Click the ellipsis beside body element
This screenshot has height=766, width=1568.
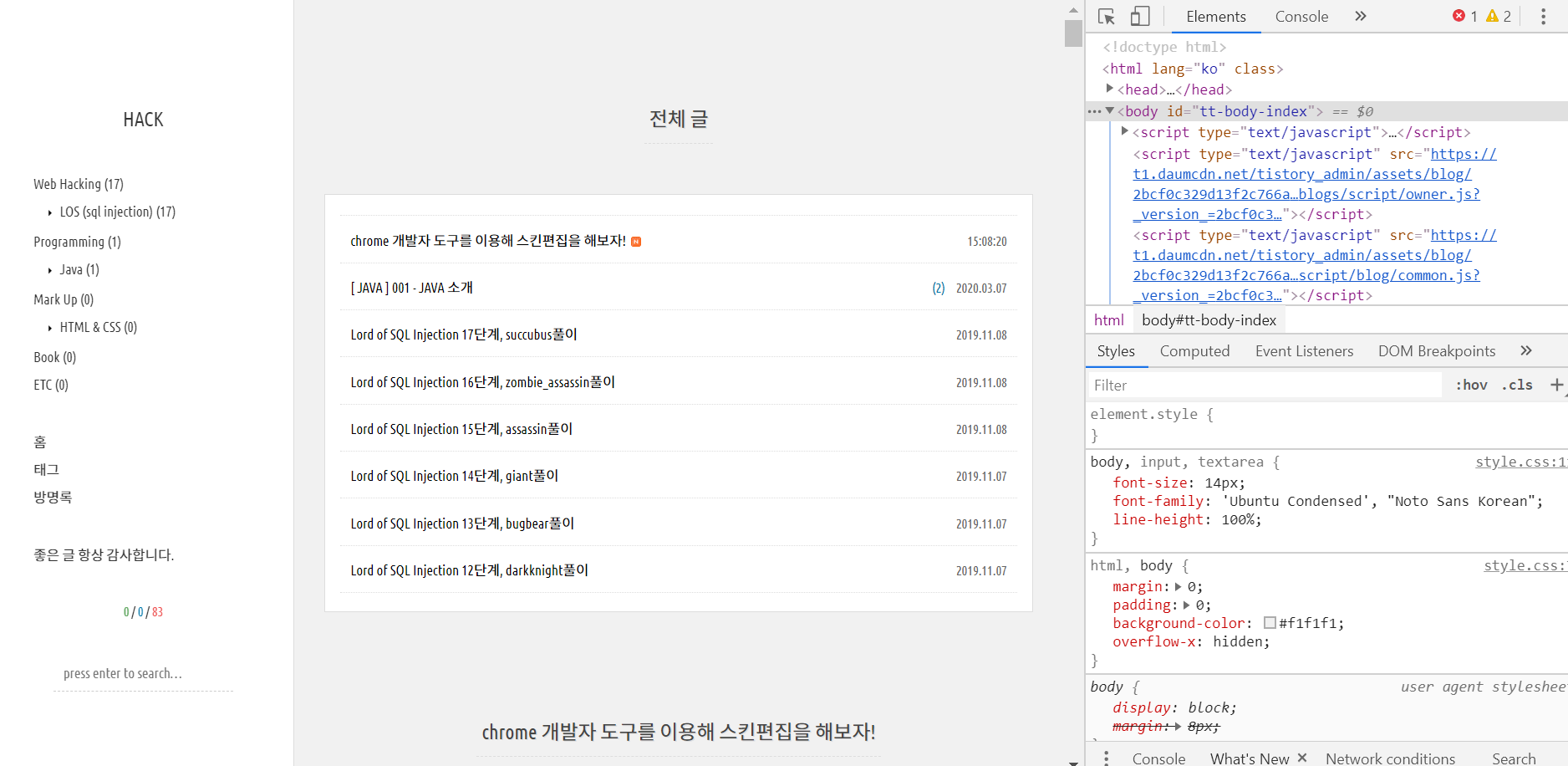tap(1094, 111)
